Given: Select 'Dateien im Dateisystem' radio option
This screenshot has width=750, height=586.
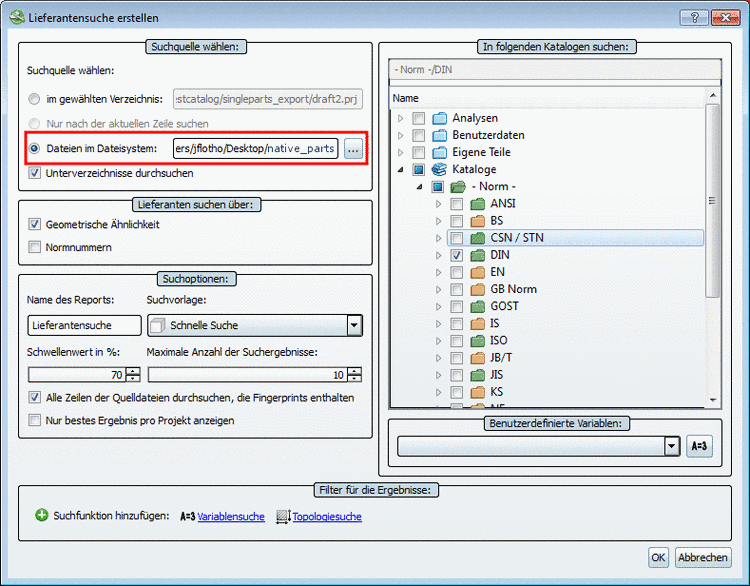Looking at the screenshot, I should tap(34, 148).
